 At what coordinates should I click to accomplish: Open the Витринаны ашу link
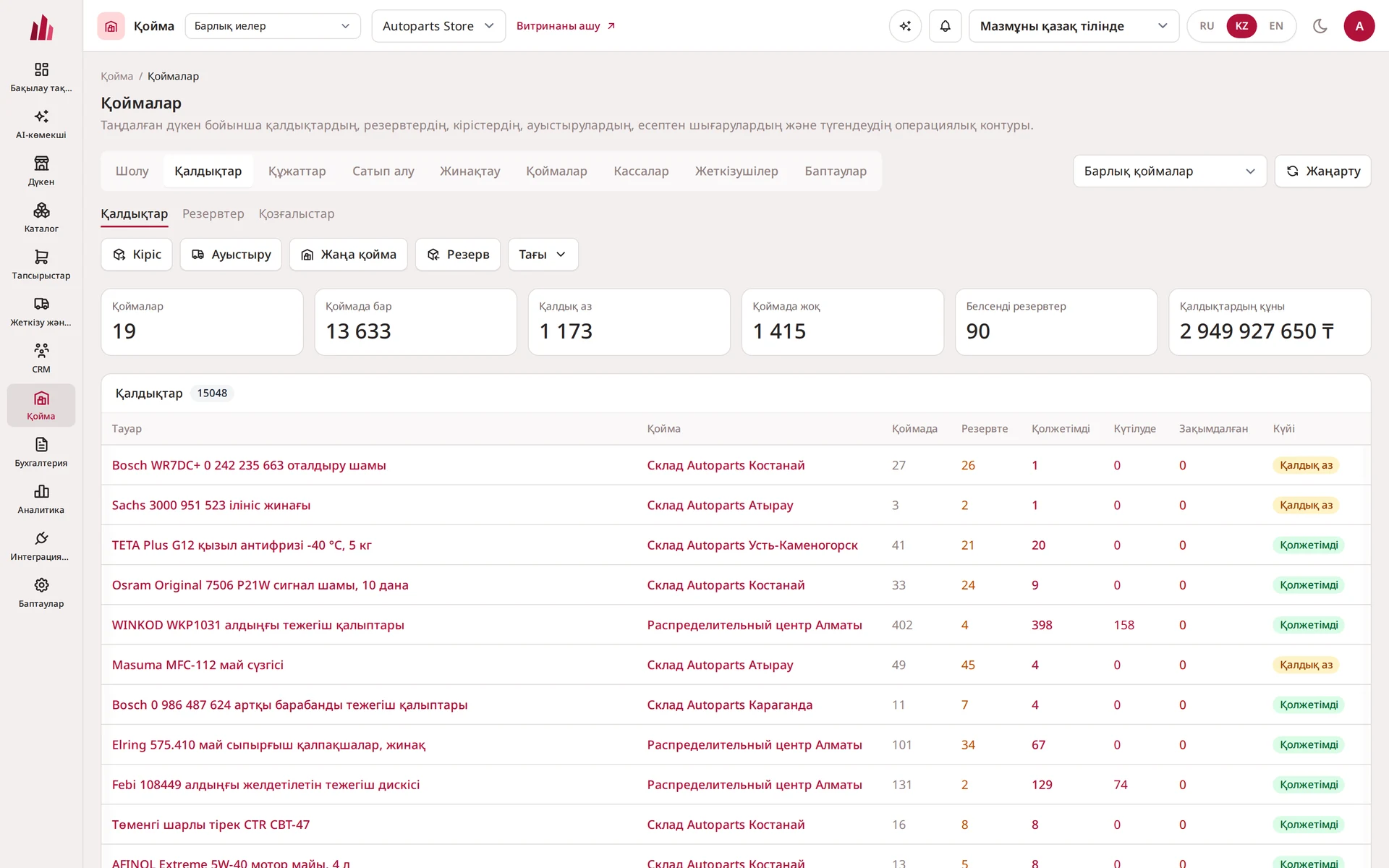[x=565, y=26]
